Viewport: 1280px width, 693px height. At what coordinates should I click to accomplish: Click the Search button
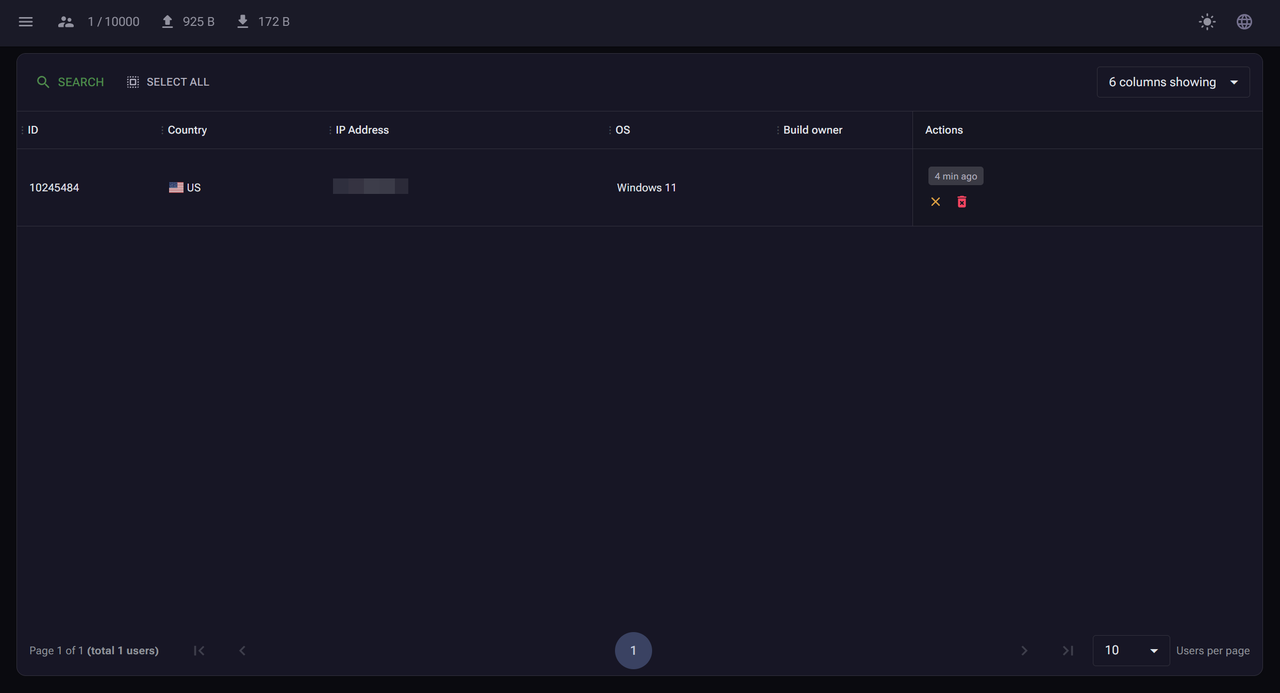70,82
